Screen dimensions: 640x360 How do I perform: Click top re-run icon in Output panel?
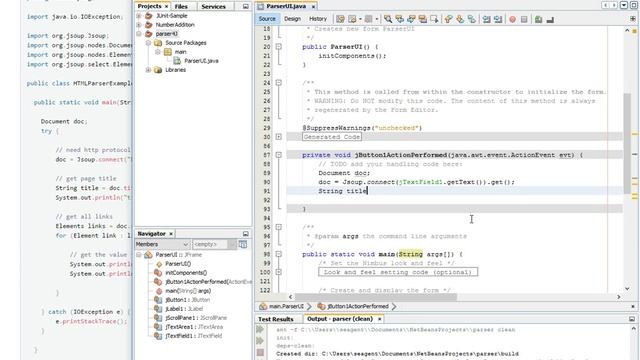[260, 329]
